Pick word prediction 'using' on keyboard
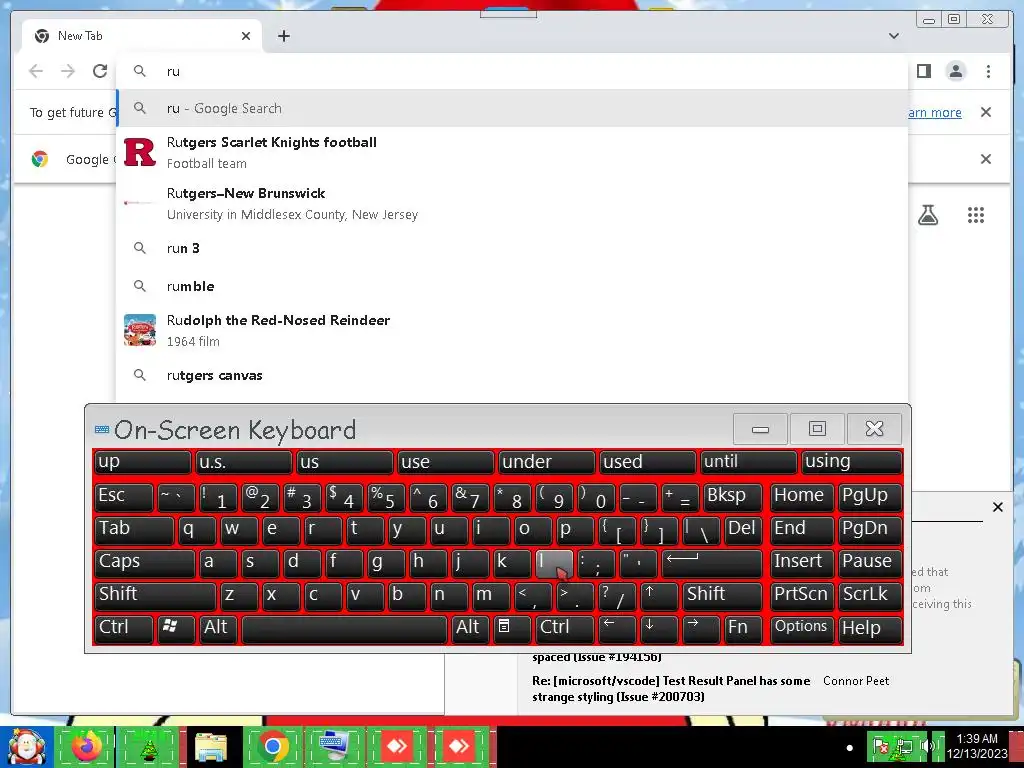The height and width of the screenshot is (768, 1024). coord(851,462)
